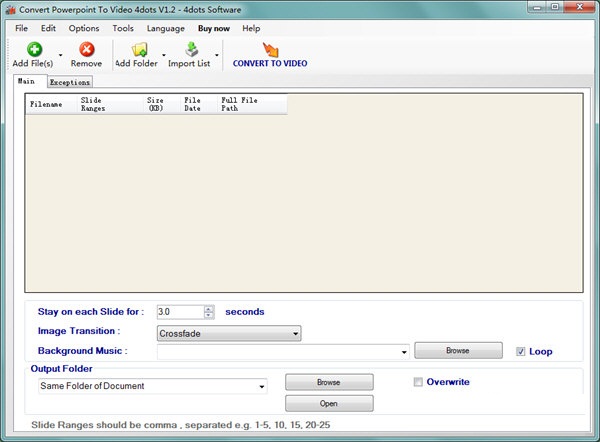
Task: Click the Full File Path column header
Action: (252, 104)
